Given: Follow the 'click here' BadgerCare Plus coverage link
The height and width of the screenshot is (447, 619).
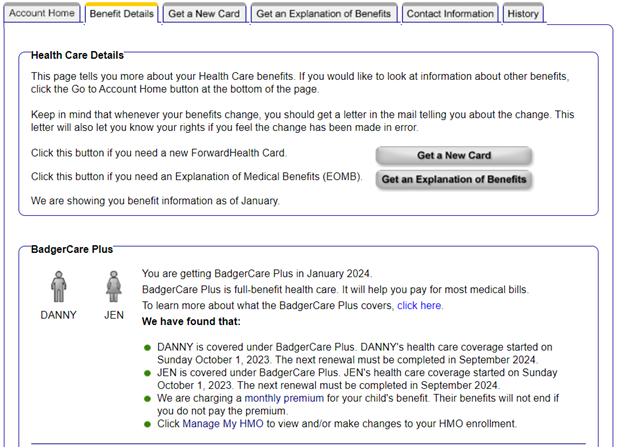Looking at the screenshot, I should (420, 306).
